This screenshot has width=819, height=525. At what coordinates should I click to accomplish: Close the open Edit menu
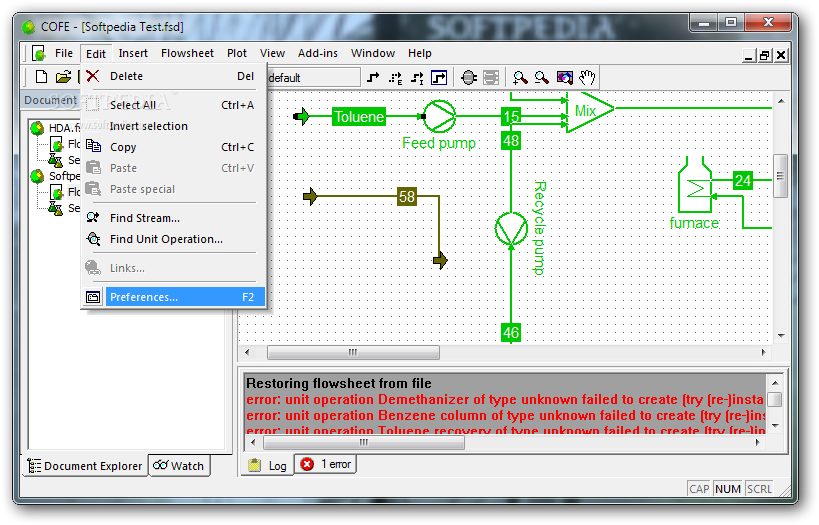click(96, 54)
